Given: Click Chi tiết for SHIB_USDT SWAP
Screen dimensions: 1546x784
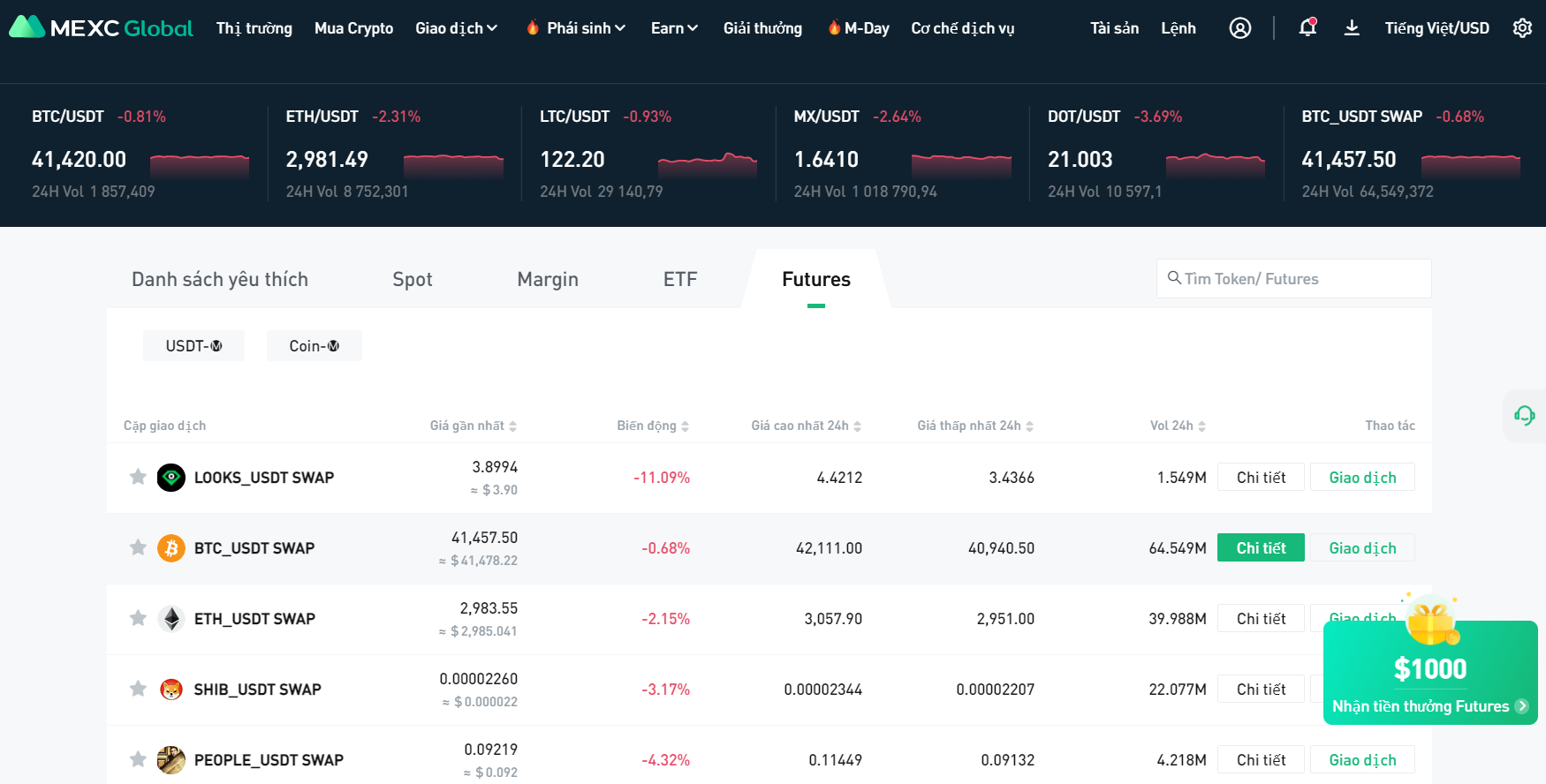Looking at the screenshot, I should pos(1261,690).
